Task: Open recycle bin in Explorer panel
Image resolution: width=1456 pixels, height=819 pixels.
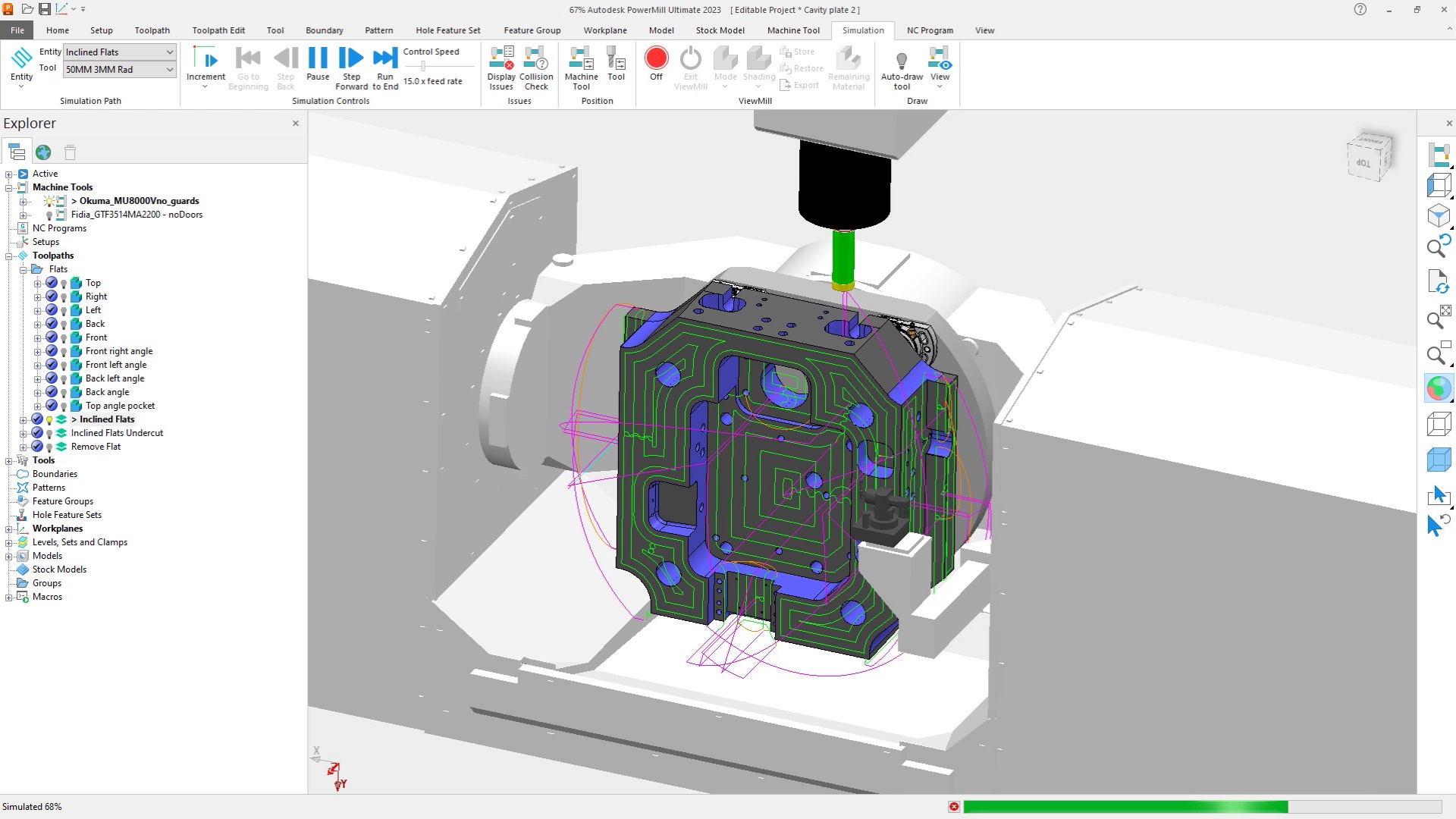Action: (x=71, y=152)
